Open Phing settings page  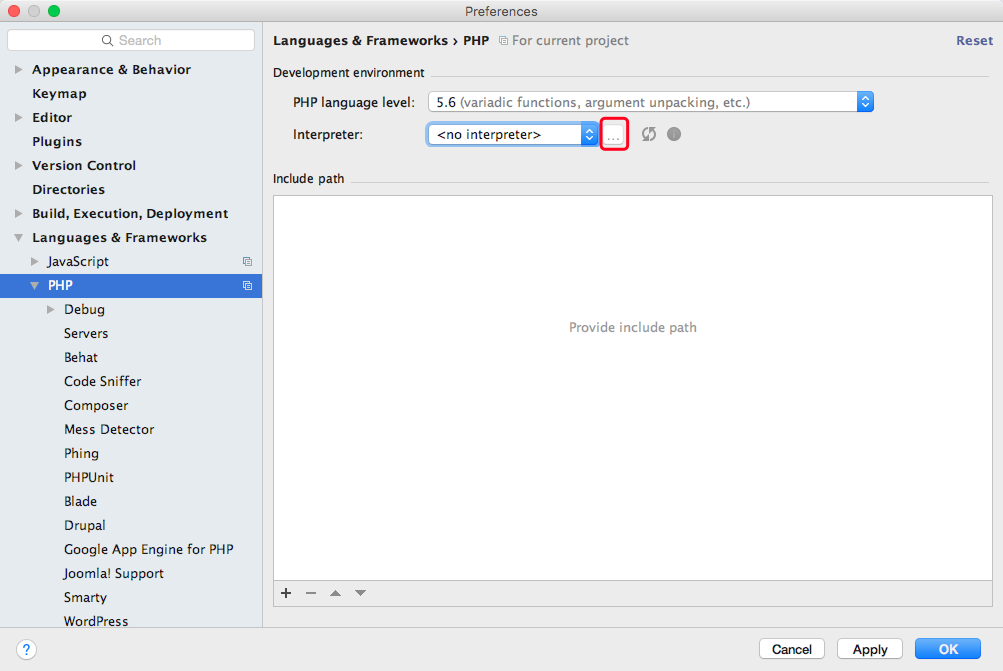click(81, 454)
